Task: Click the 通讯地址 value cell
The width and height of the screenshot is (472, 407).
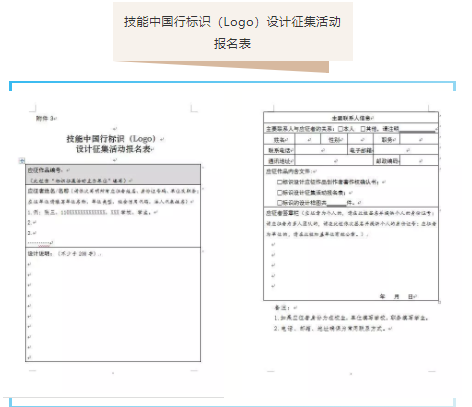Action: coord(334,161)
